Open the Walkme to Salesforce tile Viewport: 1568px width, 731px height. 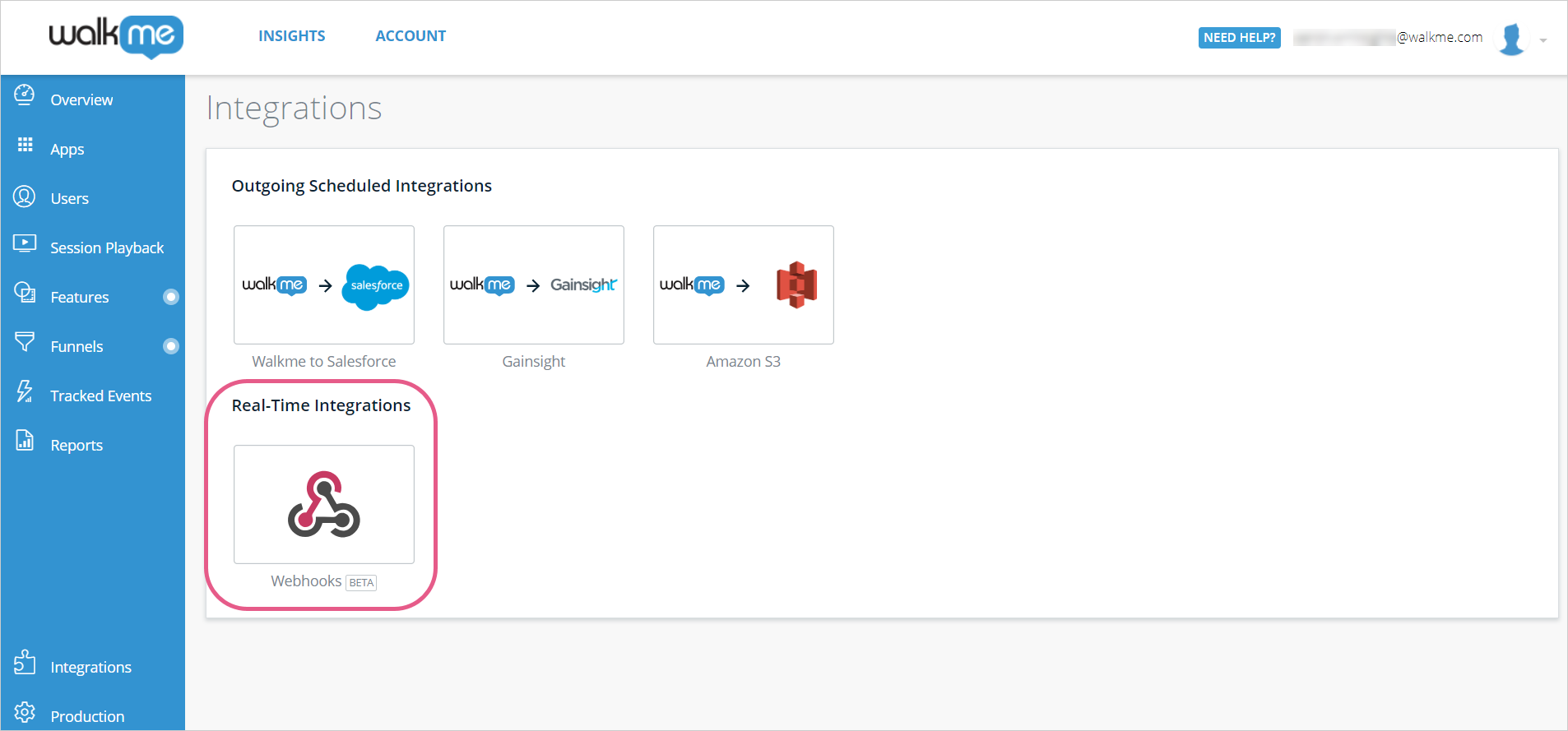tap(324, 285)
